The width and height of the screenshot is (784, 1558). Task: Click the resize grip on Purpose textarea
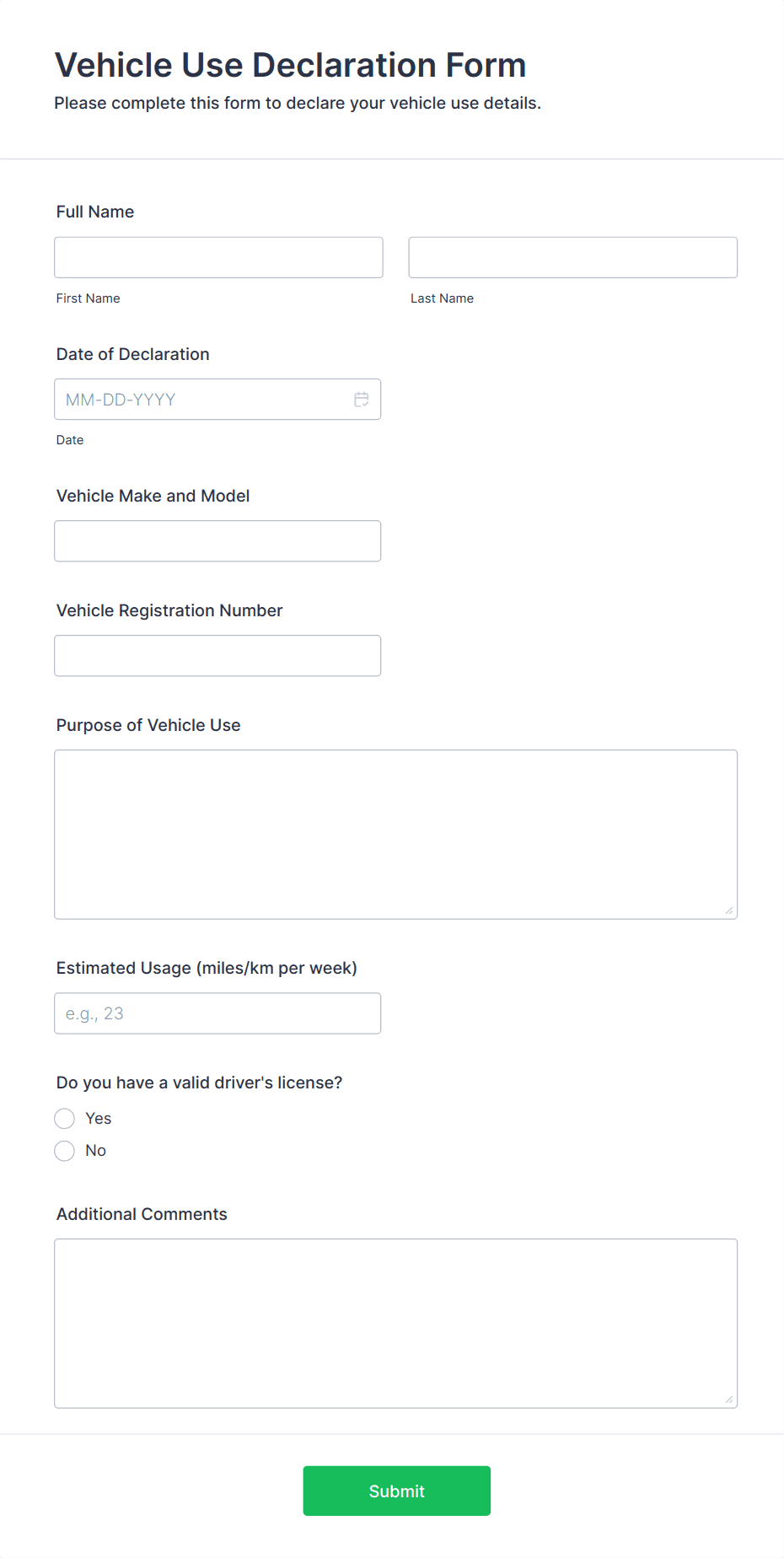[728, 909]
